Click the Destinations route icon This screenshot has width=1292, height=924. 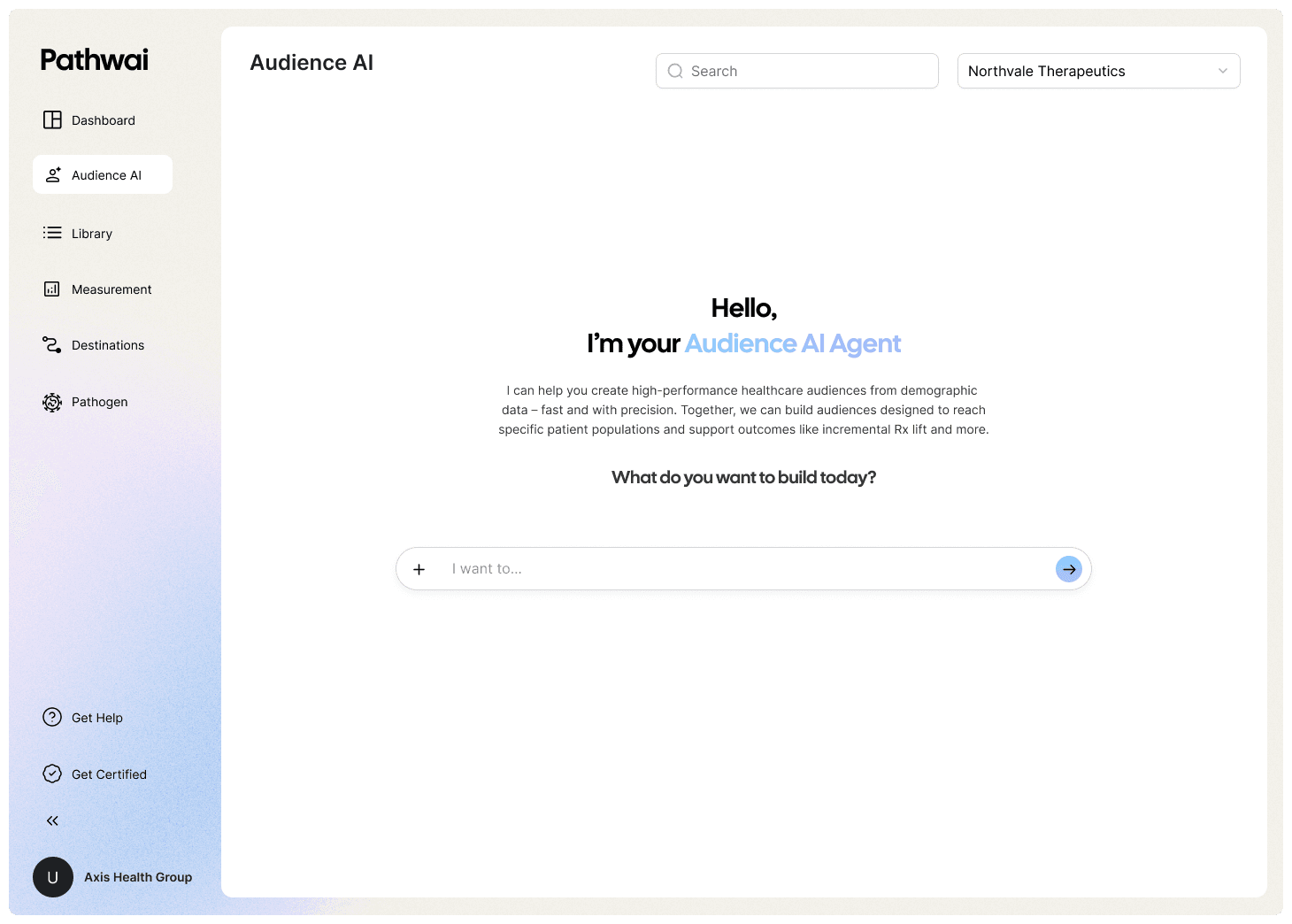[x=52, y=344]
